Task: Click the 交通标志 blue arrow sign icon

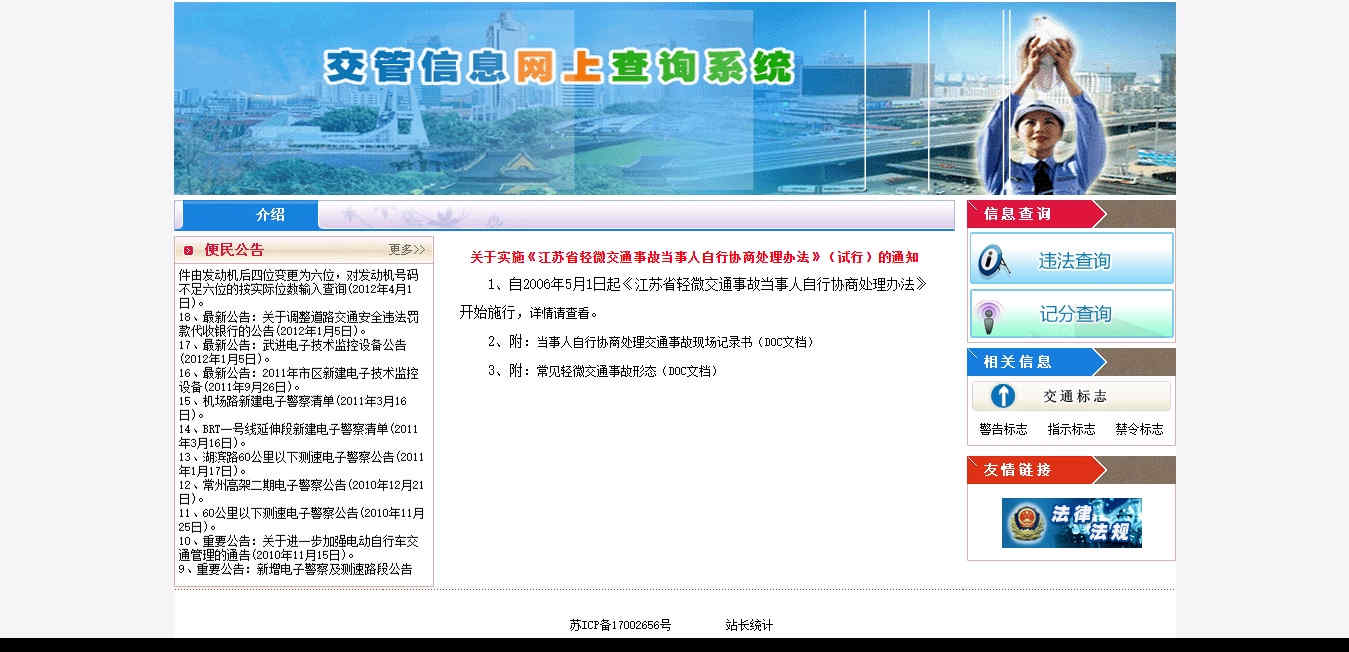Action: click(x=1004, y=396)
